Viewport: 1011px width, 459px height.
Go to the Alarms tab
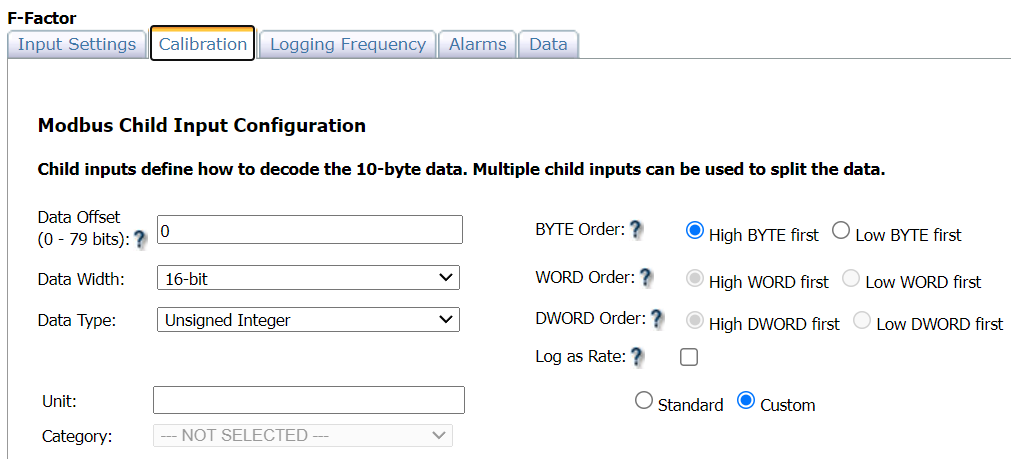tap(477, 44)
